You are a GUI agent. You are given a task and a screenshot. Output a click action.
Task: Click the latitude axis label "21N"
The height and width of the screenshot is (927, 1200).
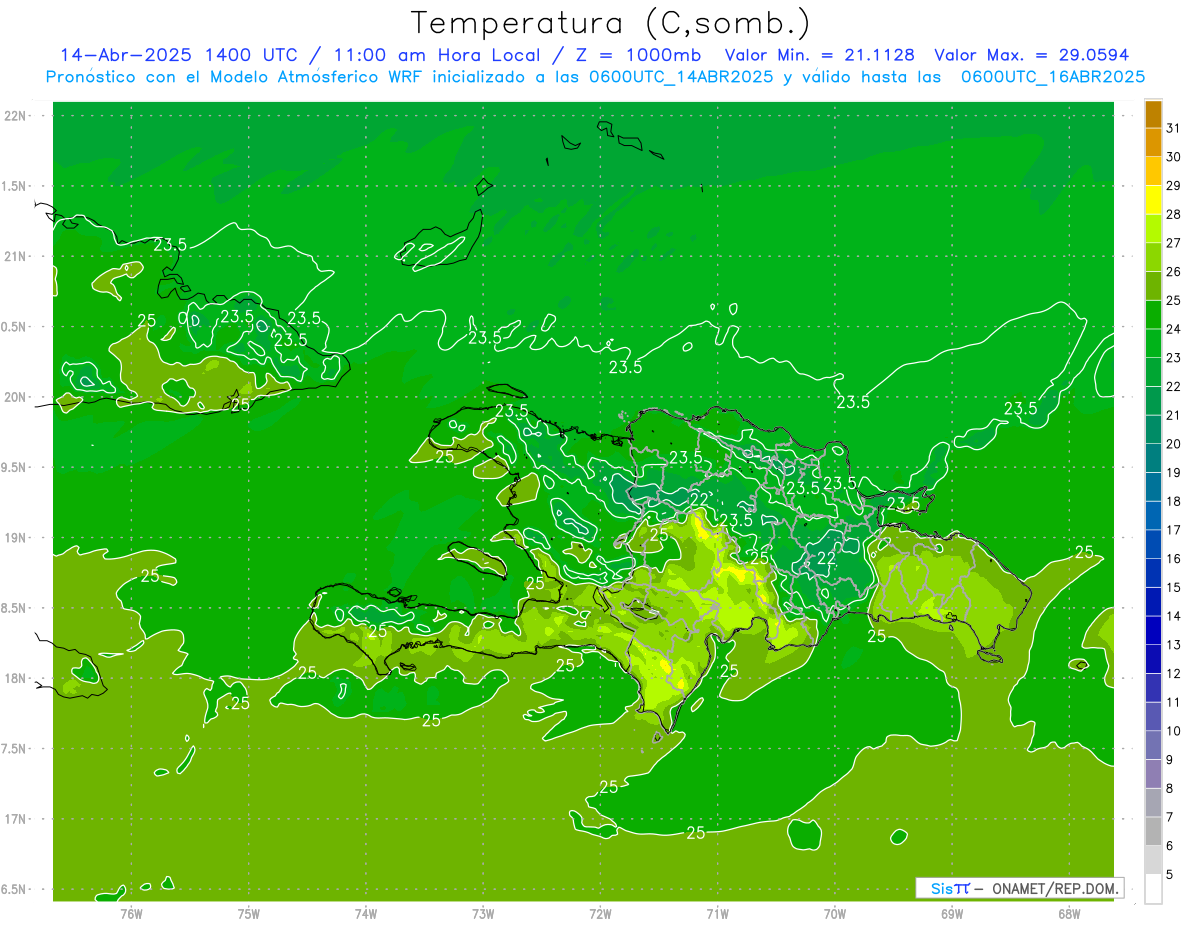click(x=16, y=257)
